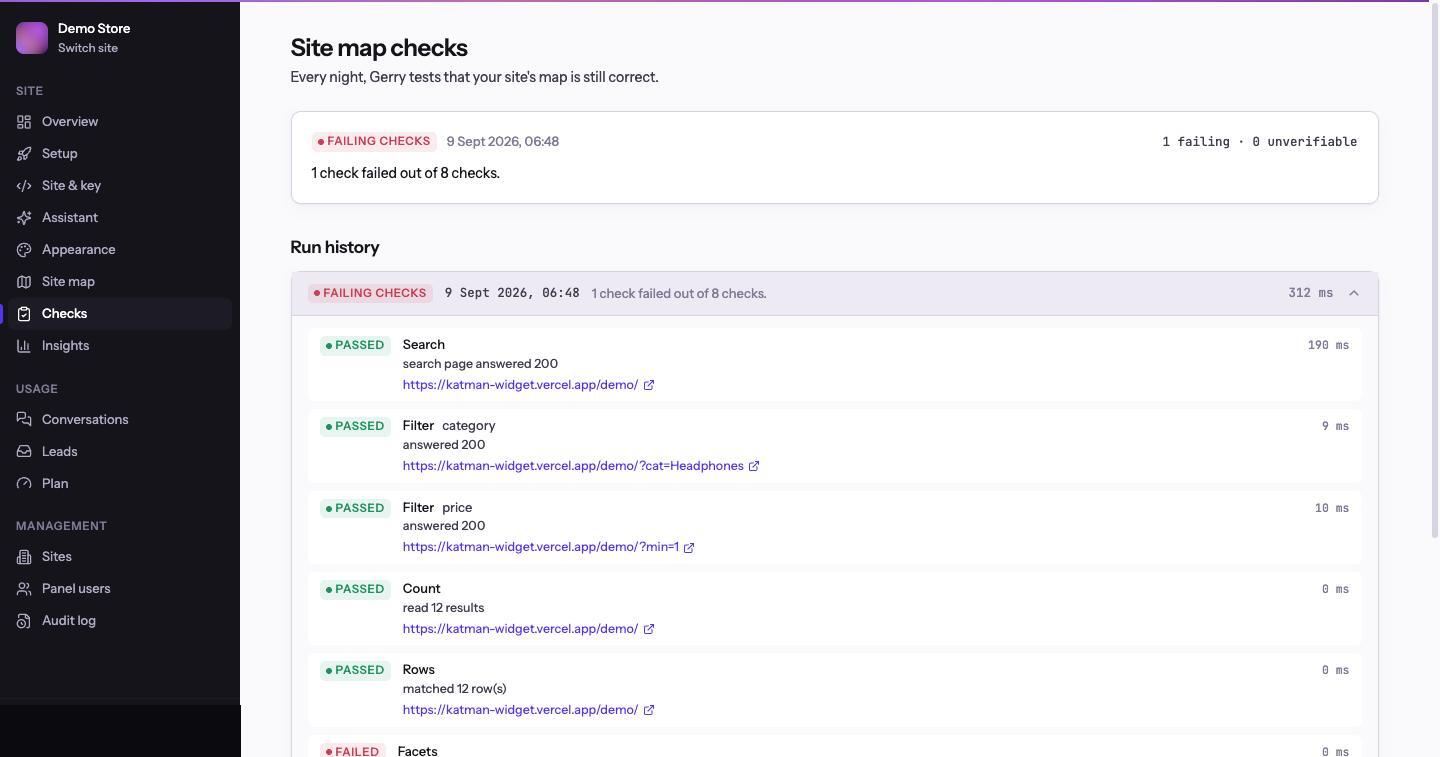This screenshot has height=757, width=1440.
Task: Click 'Filter category' check title
Action: tap(449, 426)
